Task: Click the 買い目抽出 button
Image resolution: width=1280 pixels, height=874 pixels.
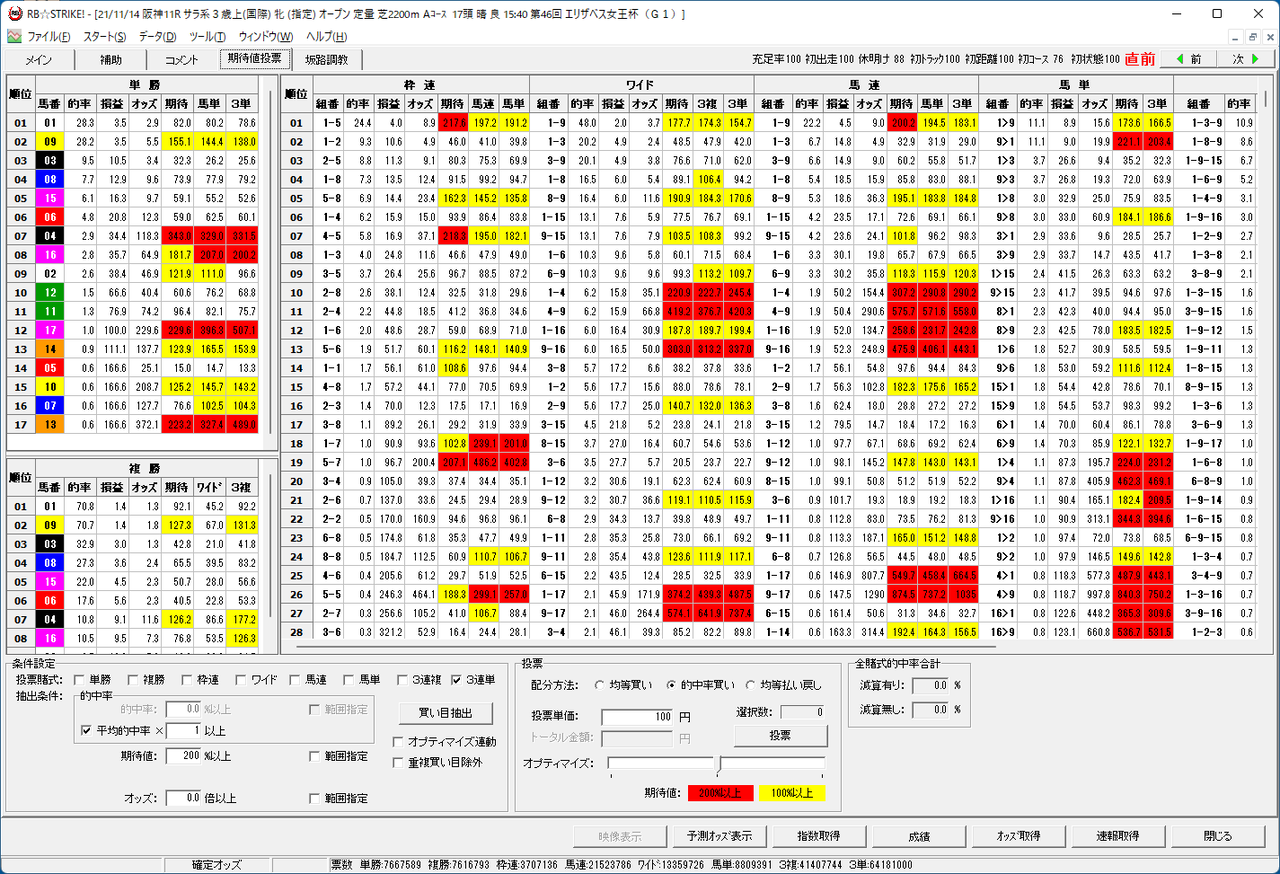Action: 445,713
